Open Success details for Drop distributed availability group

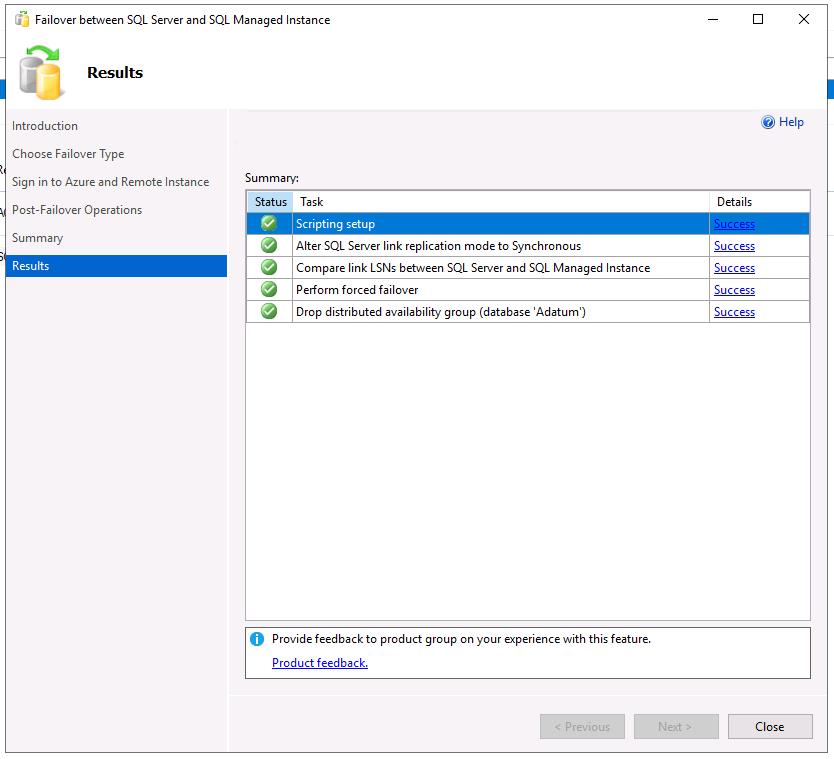point(734,312)
